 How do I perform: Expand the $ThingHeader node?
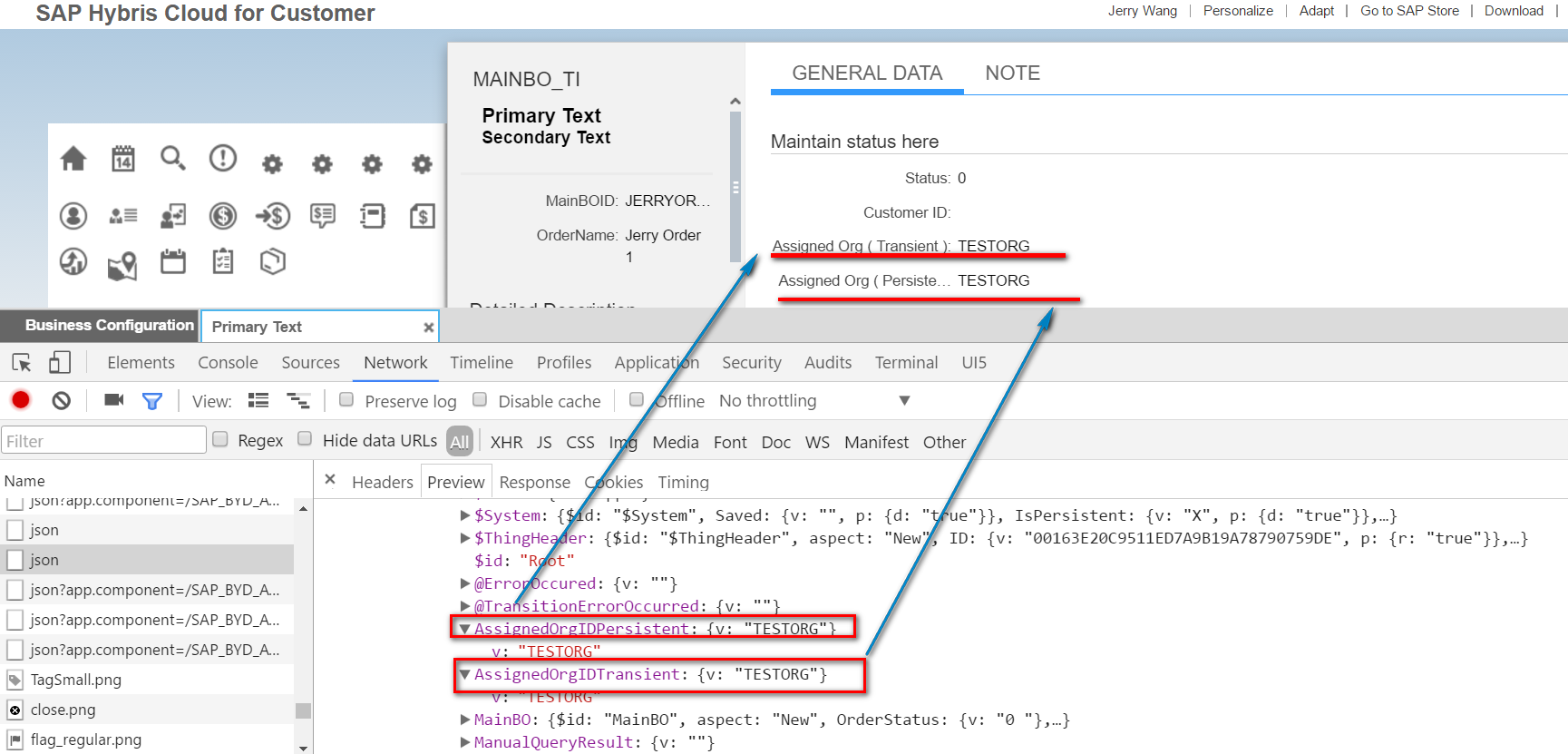coord(465,538)
